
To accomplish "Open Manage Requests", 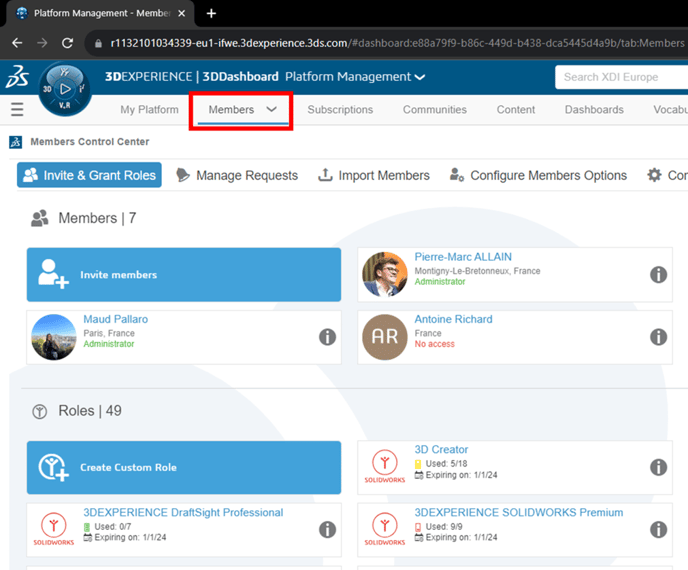I will tap(237, 175).
